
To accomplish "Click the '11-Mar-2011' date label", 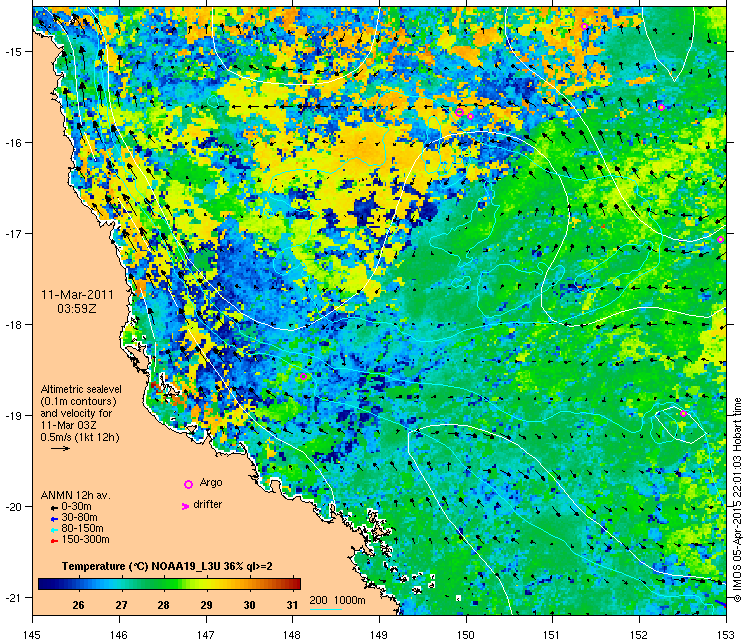I will coord(77,295).
